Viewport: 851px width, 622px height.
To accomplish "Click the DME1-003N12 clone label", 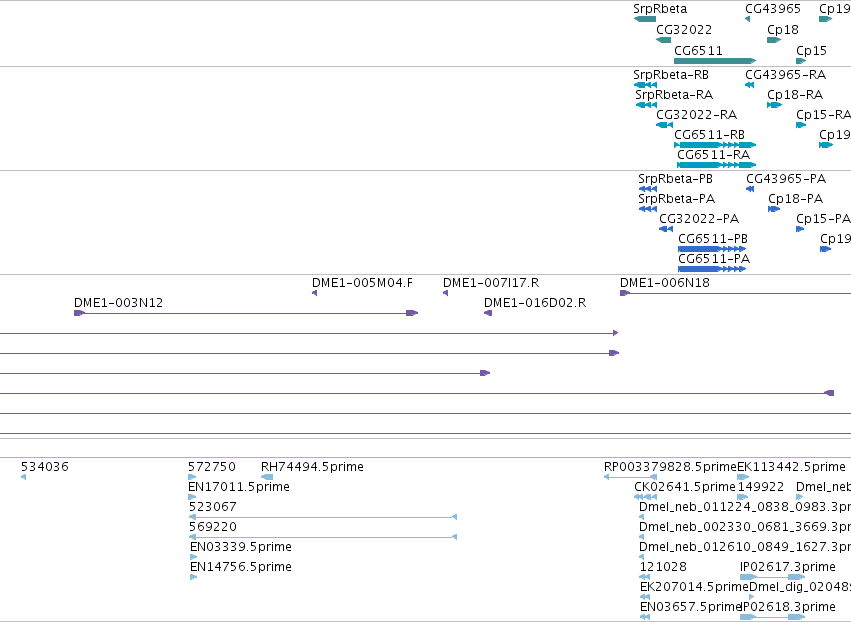I will click(x=118, y=303).
